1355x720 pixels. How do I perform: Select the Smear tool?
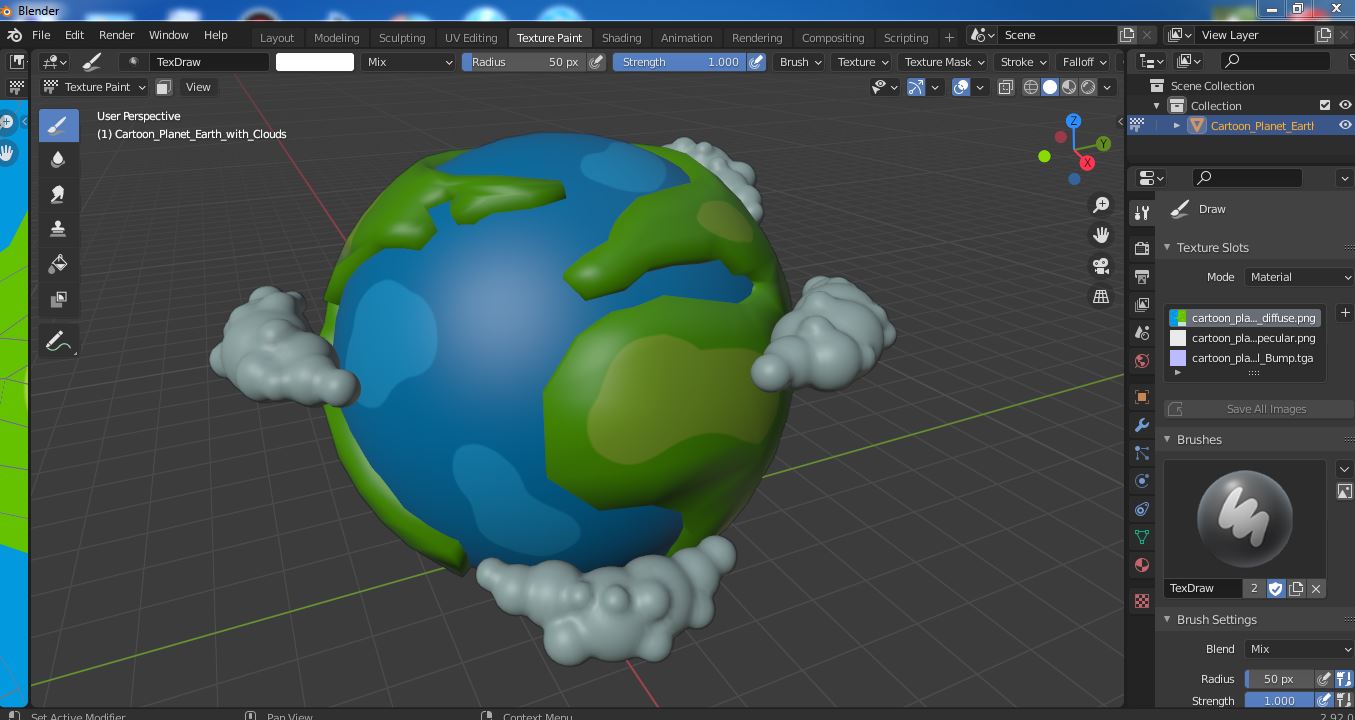click(59, 195)
